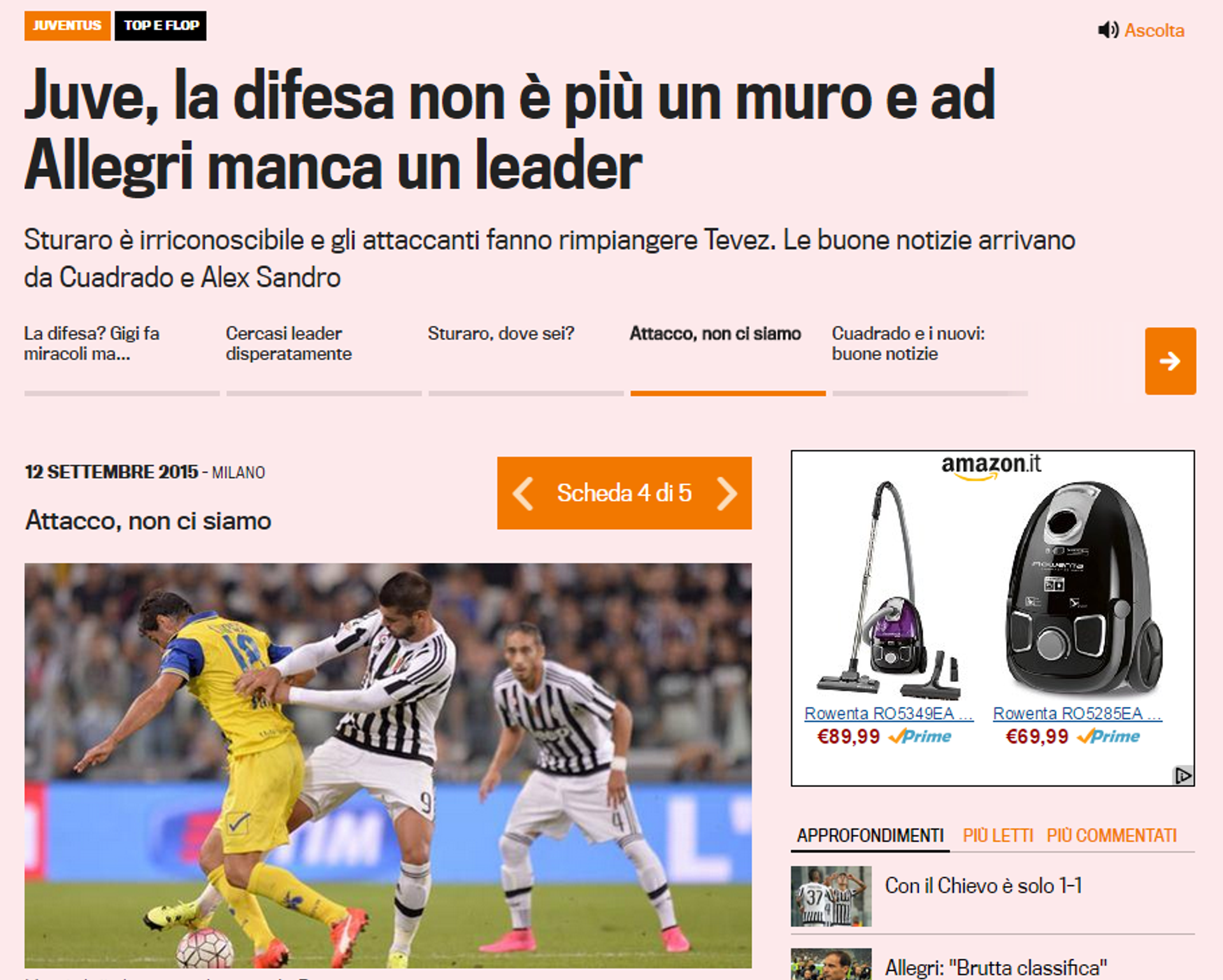Select 'Sturaro, dove sei?' slide
The height and width of the screenshot is (980, 1223).
point(501,333)
